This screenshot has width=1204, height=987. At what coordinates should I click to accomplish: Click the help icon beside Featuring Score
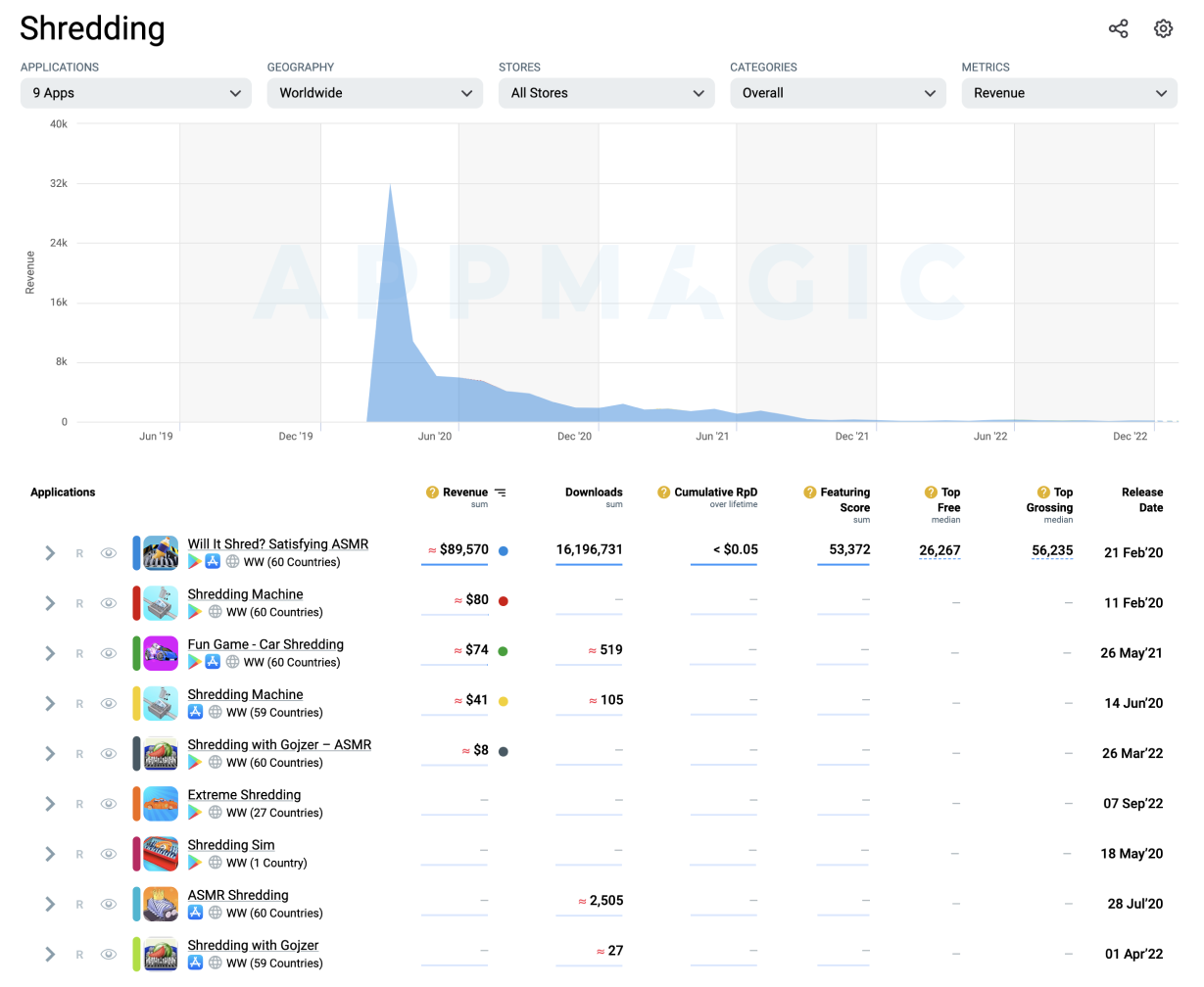point(809,493)
